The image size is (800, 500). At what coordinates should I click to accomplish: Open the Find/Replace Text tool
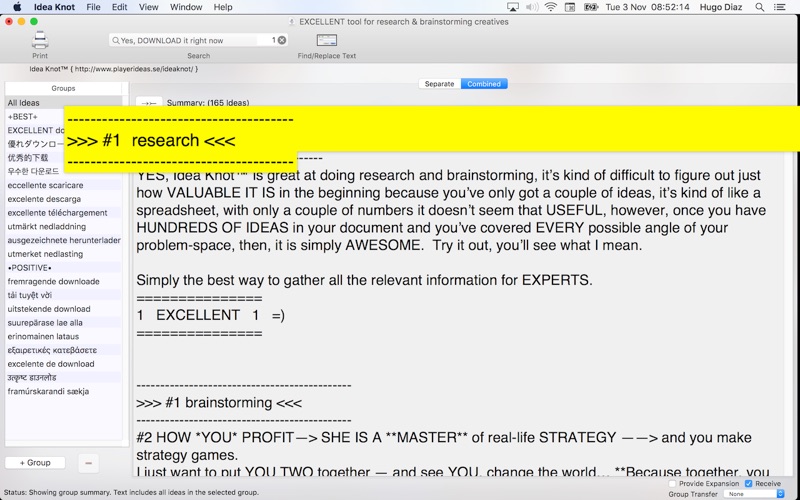click(x=327, y=40)
